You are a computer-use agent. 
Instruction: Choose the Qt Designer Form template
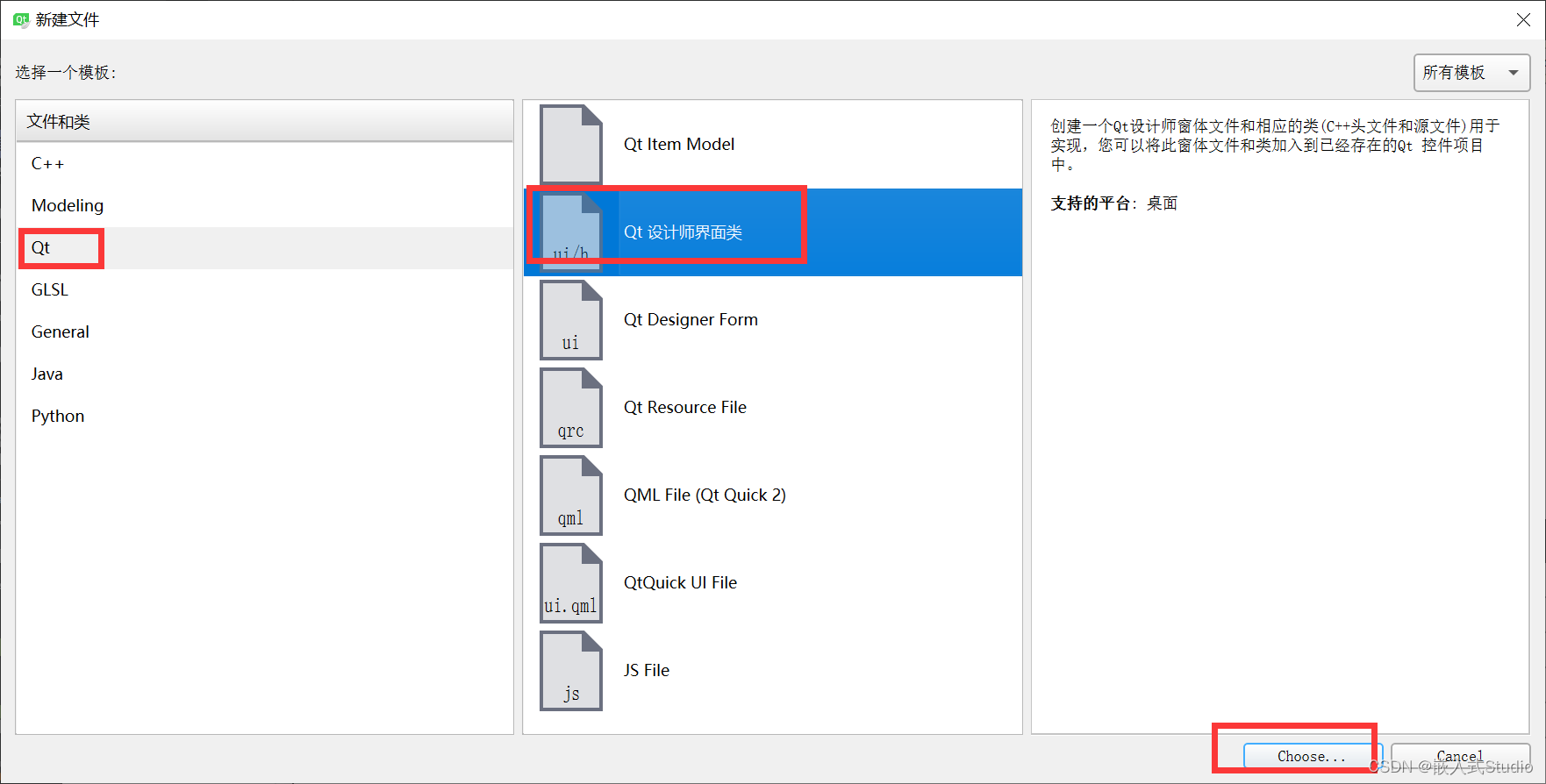[x=773, y=320]
